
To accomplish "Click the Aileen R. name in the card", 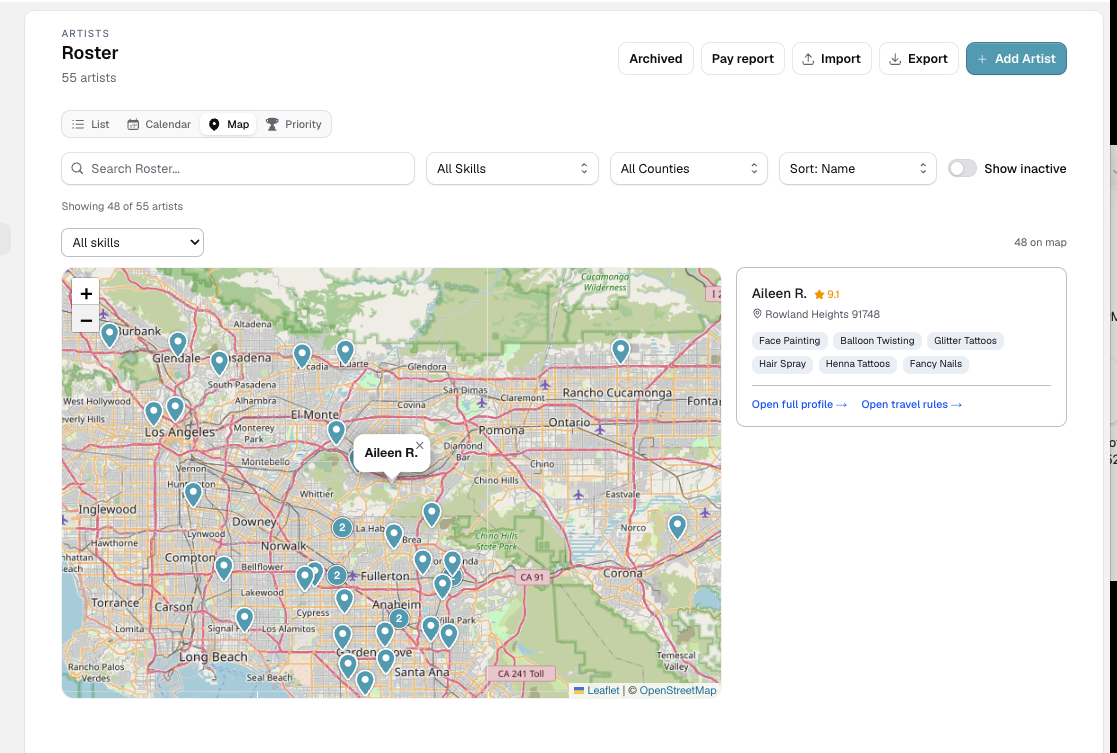I will [779, 294].
